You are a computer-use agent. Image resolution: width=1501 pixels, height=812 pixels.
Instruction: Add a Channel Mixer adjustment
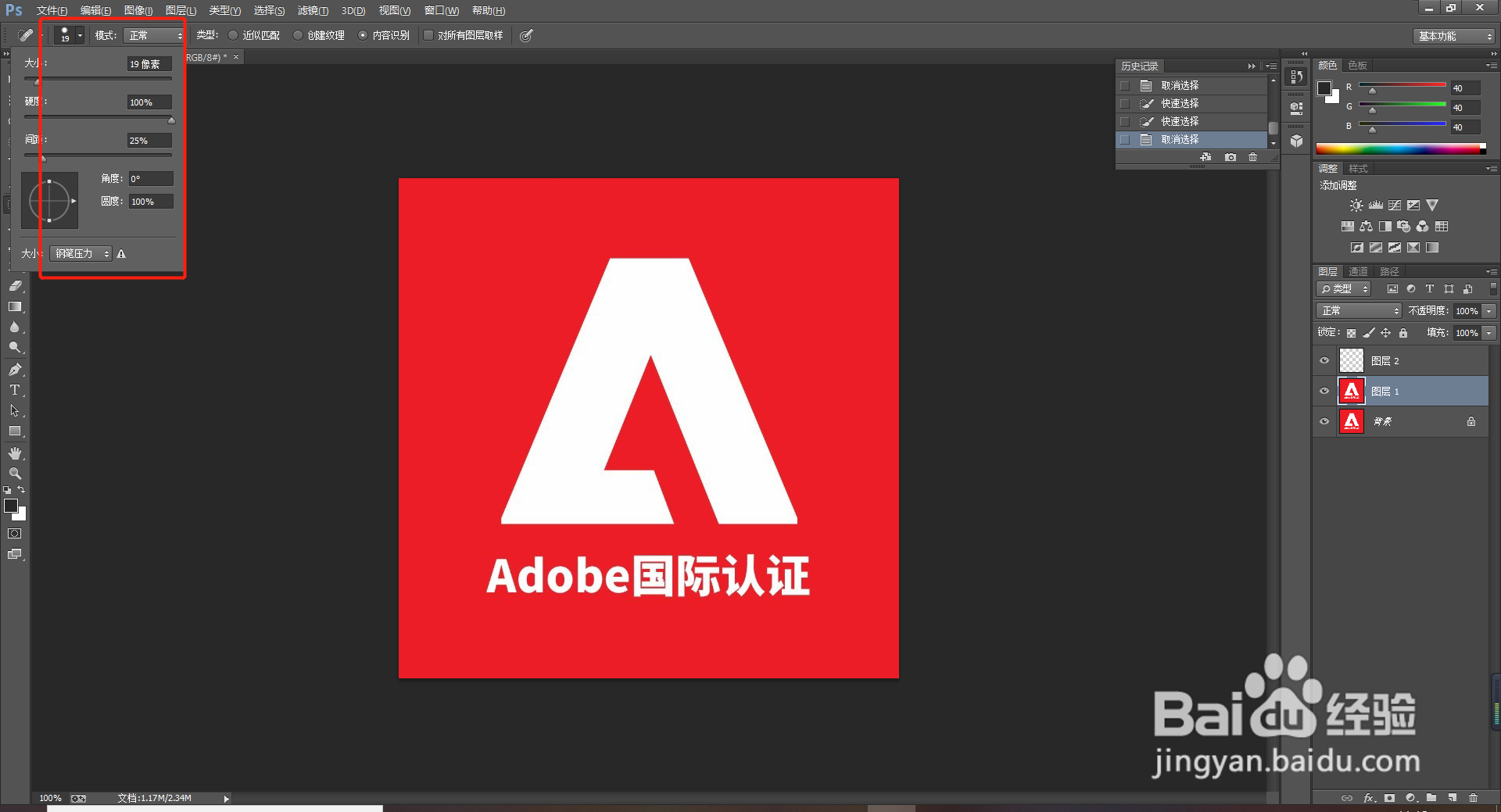pyautogui.click(x=1423, y=227)
